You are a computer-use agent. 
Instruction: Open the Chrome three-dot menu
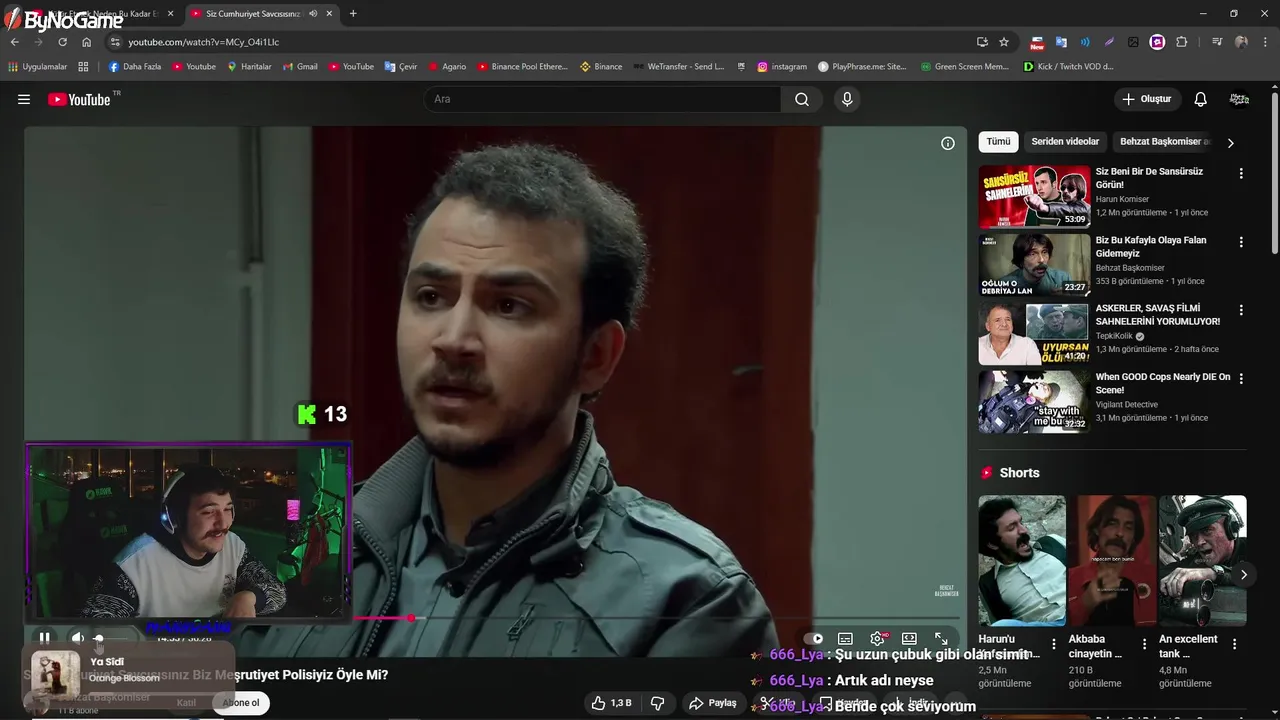pos(1265,42)
